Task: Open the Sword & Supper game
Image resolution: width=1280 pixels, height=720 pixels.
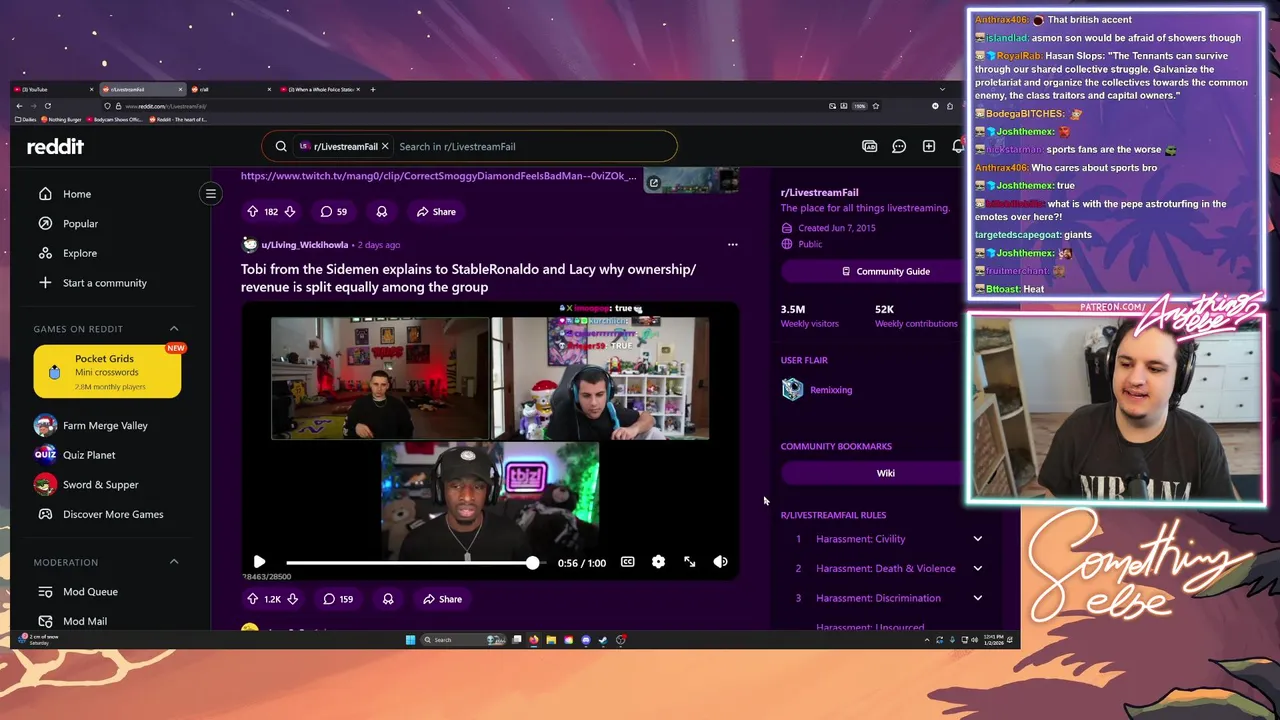Action: coord(100,485)
